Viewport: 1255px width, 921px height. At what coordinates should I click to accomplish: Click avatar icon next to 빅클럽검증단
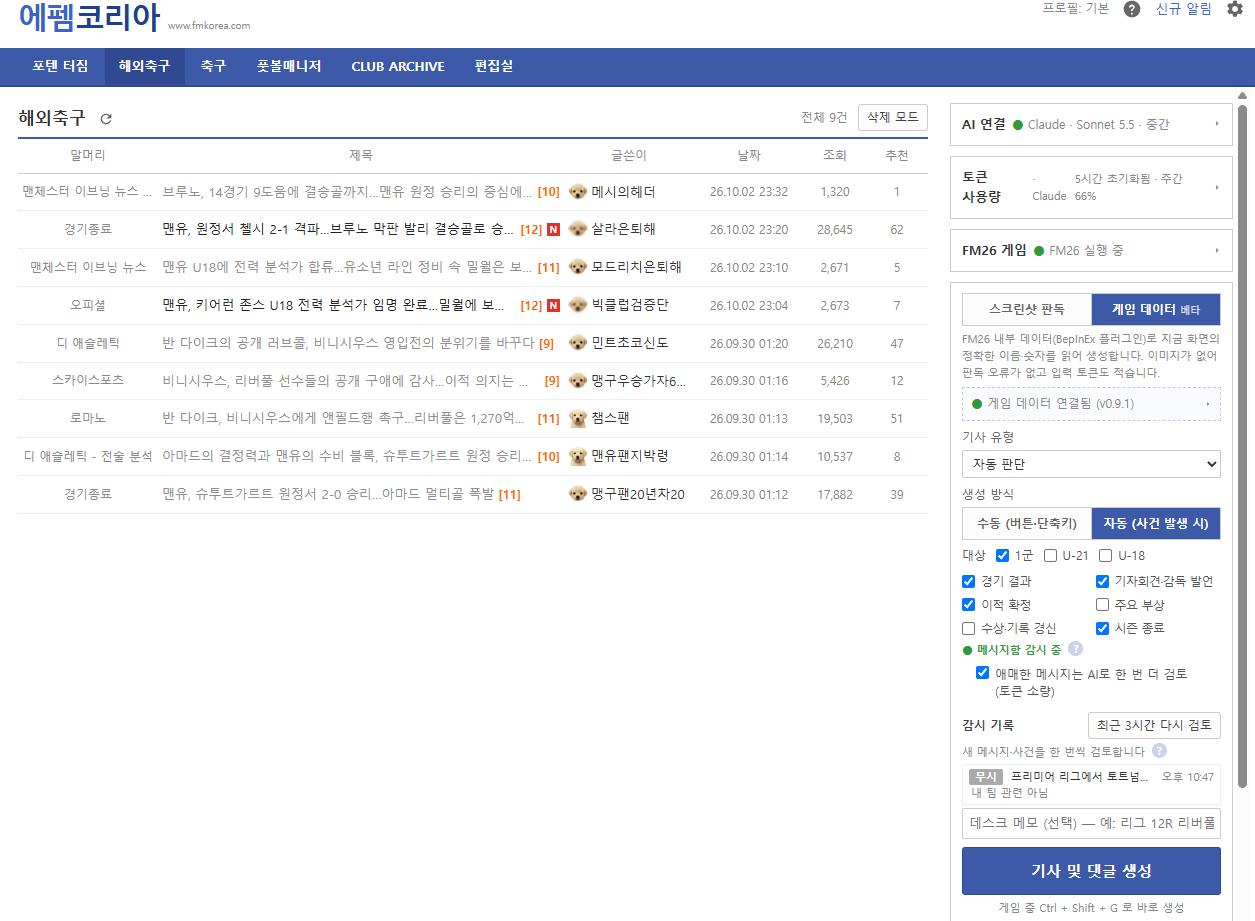pos(578,305)
